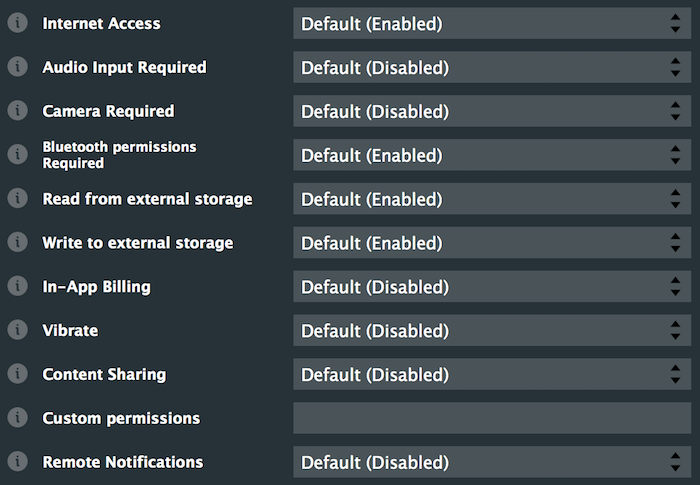The image size is (700, 485).
Task: Show info about Content Sharing
Action: click(17, 374)
